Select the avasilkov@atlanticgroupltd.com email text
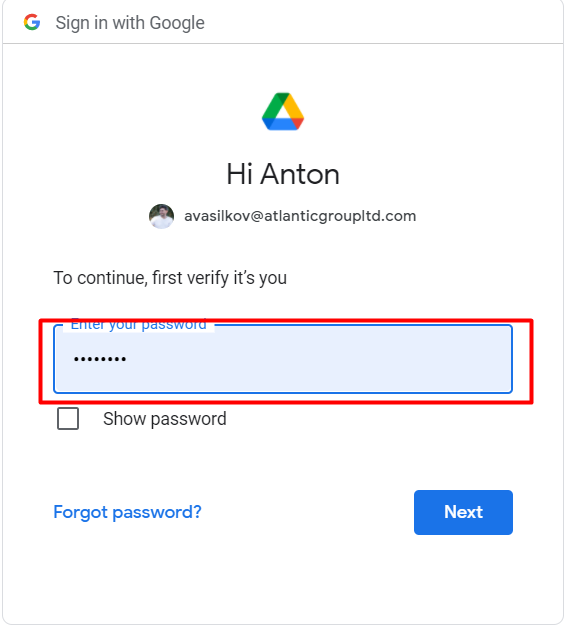This screenshot has width=571, height=635. (300, 216)
